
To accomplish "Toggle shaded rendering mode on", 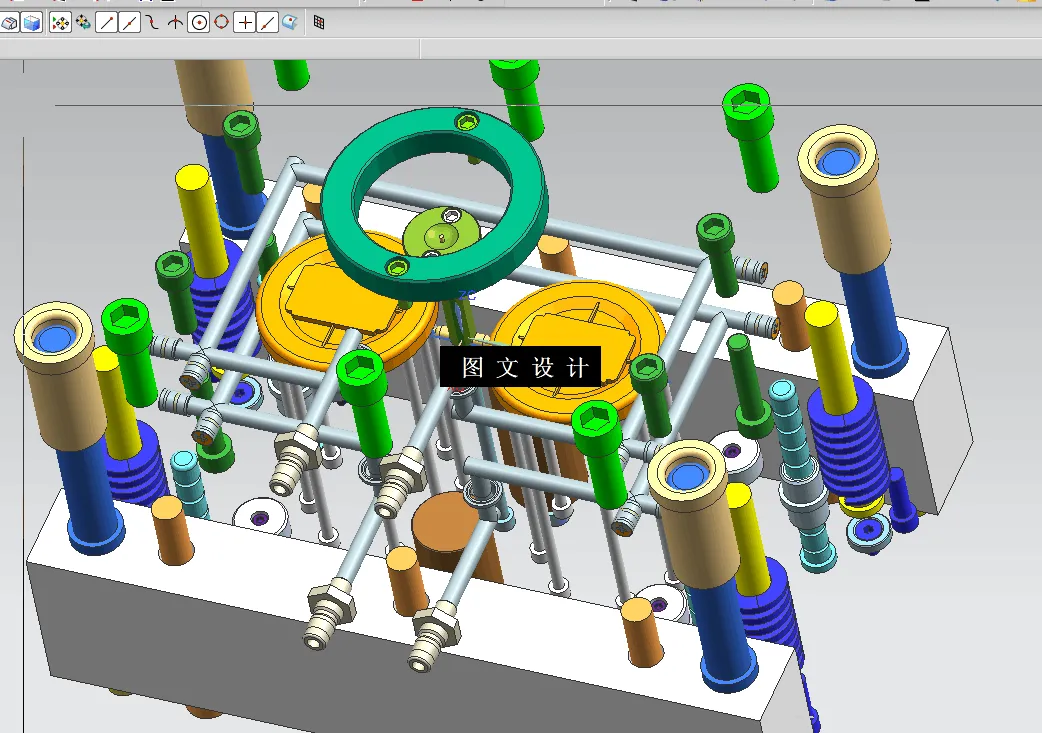I will [10, 22].
